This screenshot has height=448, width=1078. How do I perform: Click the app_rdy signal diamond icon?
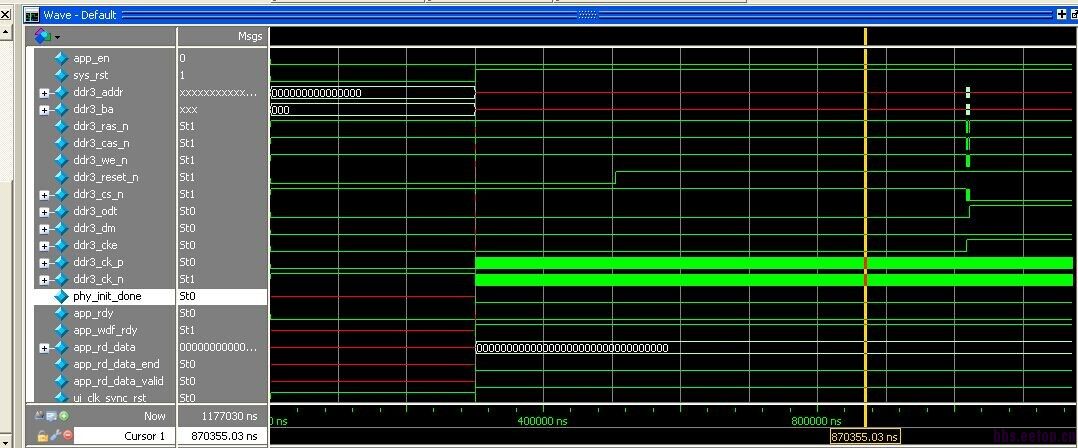tap(62, 313)
